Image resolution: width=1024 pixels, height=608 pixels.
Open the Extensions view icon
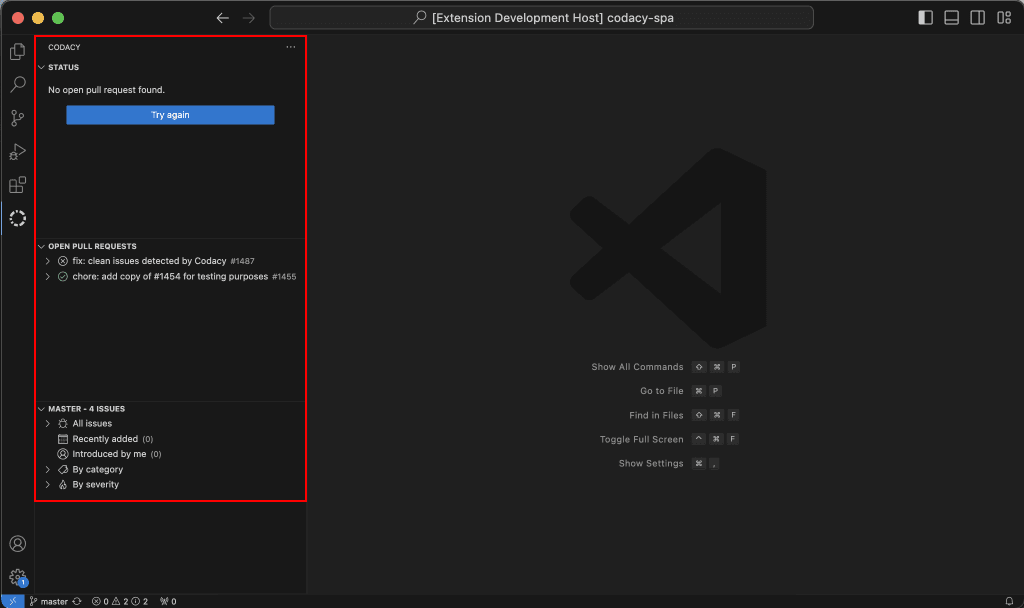[17, 185]
